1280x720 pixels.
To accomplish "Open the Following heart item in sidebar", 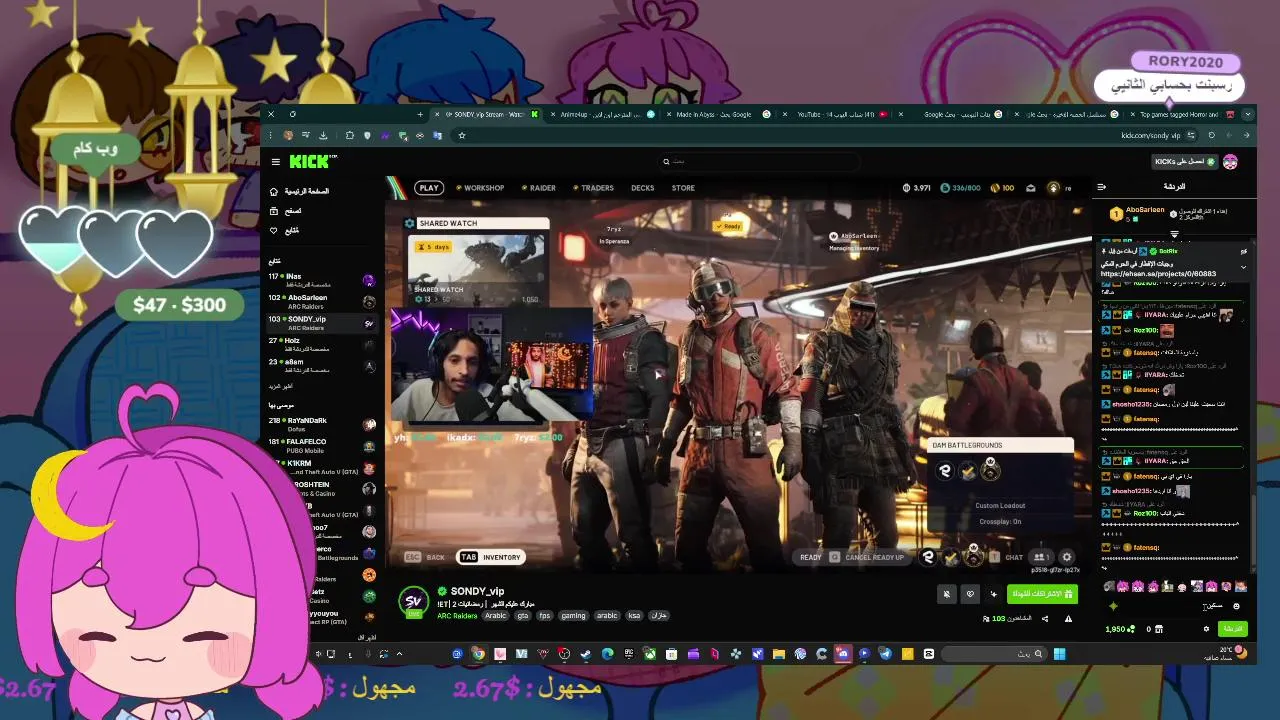I will (x=284, y=230).
